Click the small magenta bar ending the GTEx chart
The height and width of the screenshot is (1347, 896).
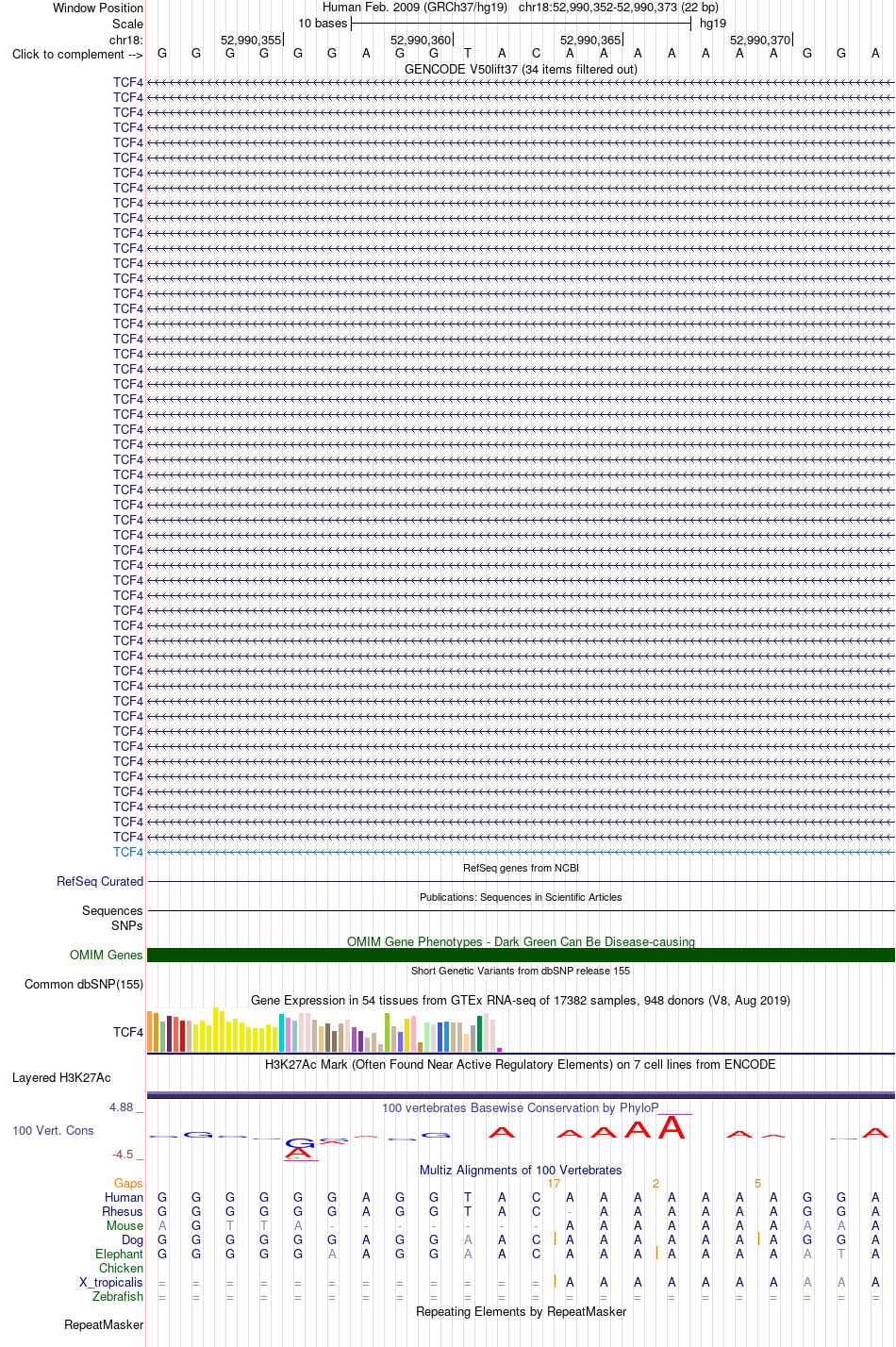[x=500, y=1050]
